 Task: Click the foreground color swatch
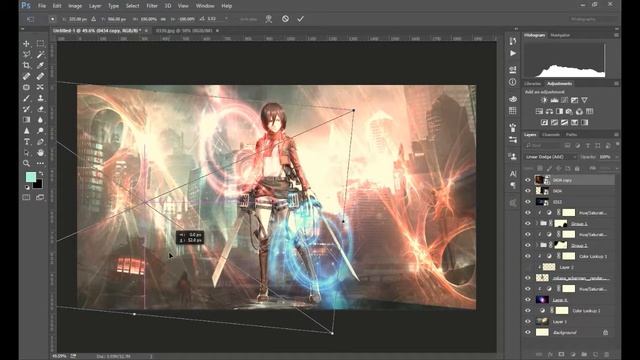point(31,177)
